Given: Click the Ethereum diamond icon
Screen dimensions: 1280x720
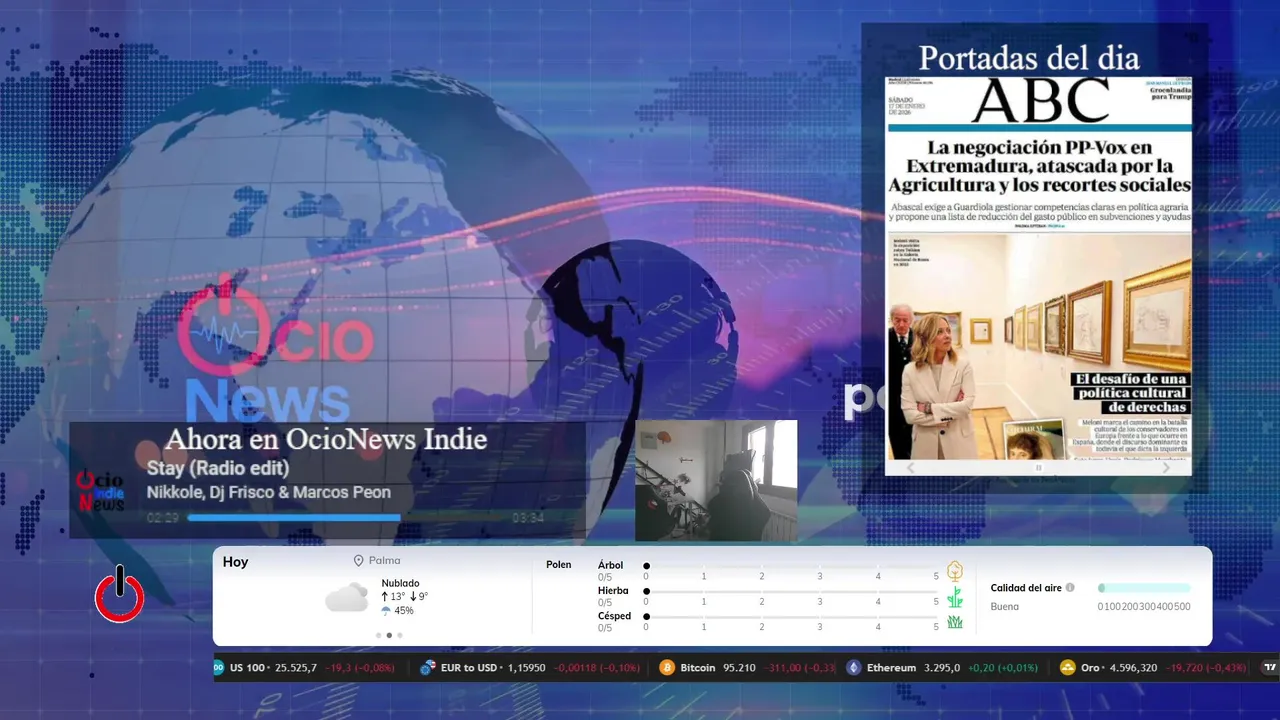Looking at the screenshot, I should coord(853,668).
